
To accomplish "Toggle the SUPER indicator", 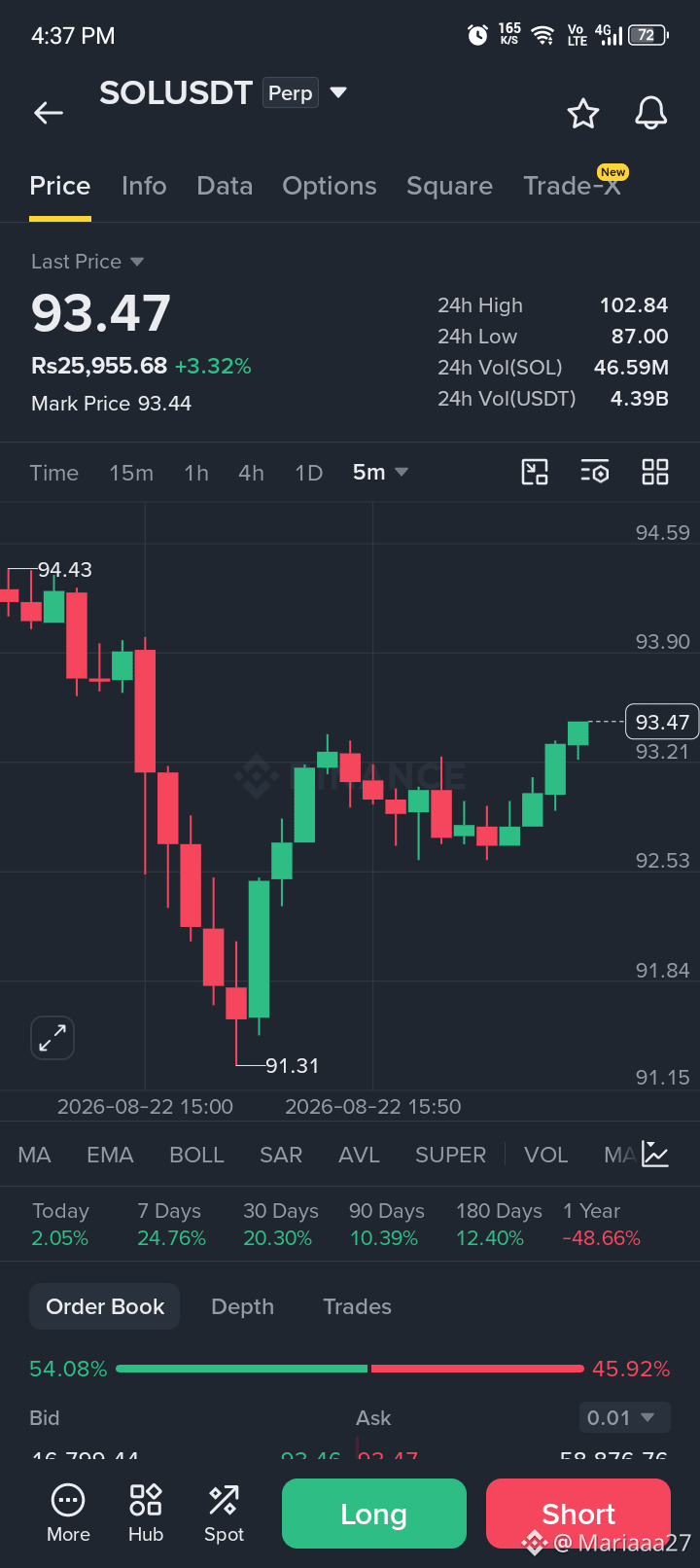I will pyautogui.click(x=450, y=1155).
